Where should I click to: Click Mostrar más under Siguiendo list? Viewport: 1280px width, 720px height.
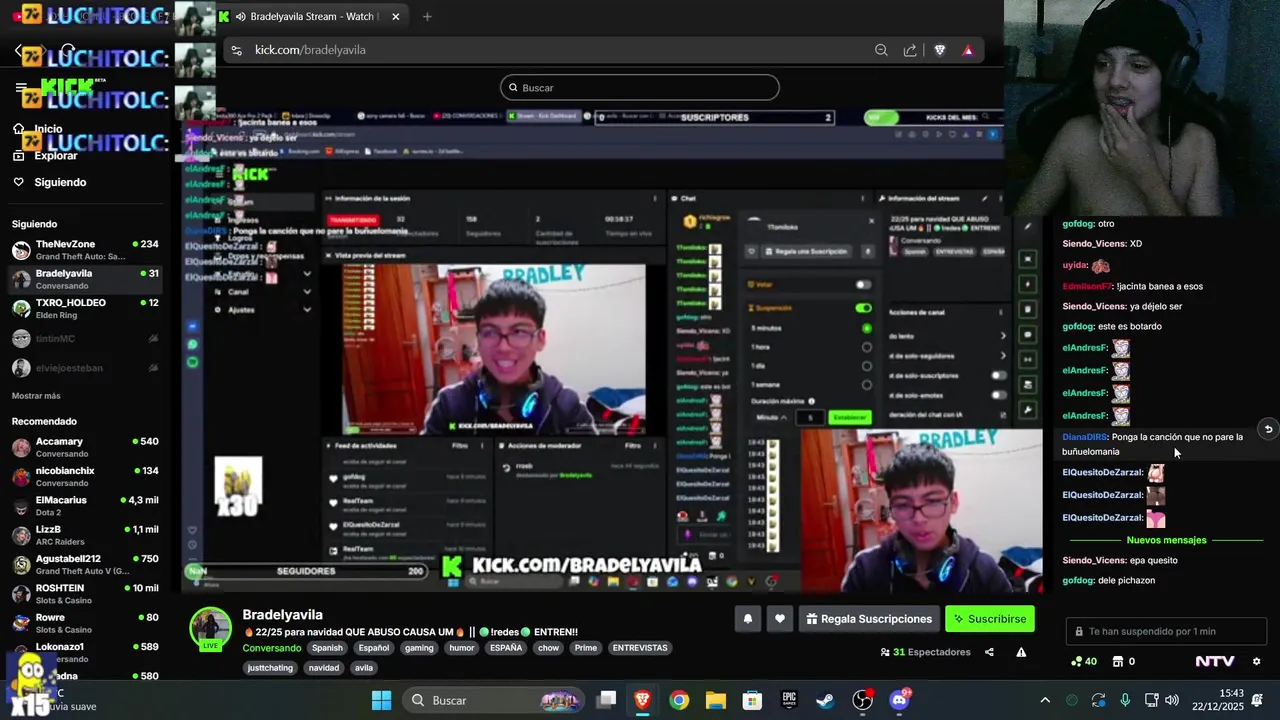tap(36, 396)
